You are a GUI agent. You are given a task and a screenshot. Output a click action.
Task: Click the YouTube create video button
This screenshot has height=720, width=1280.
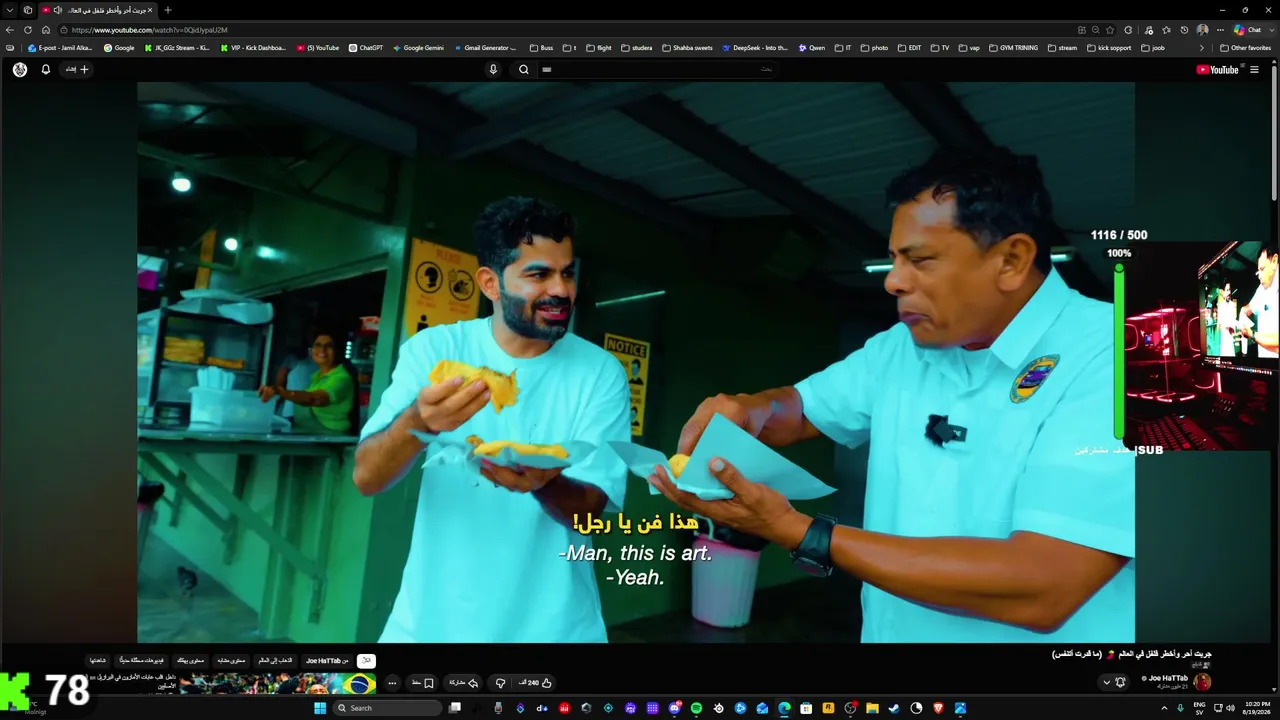[78, 69]
